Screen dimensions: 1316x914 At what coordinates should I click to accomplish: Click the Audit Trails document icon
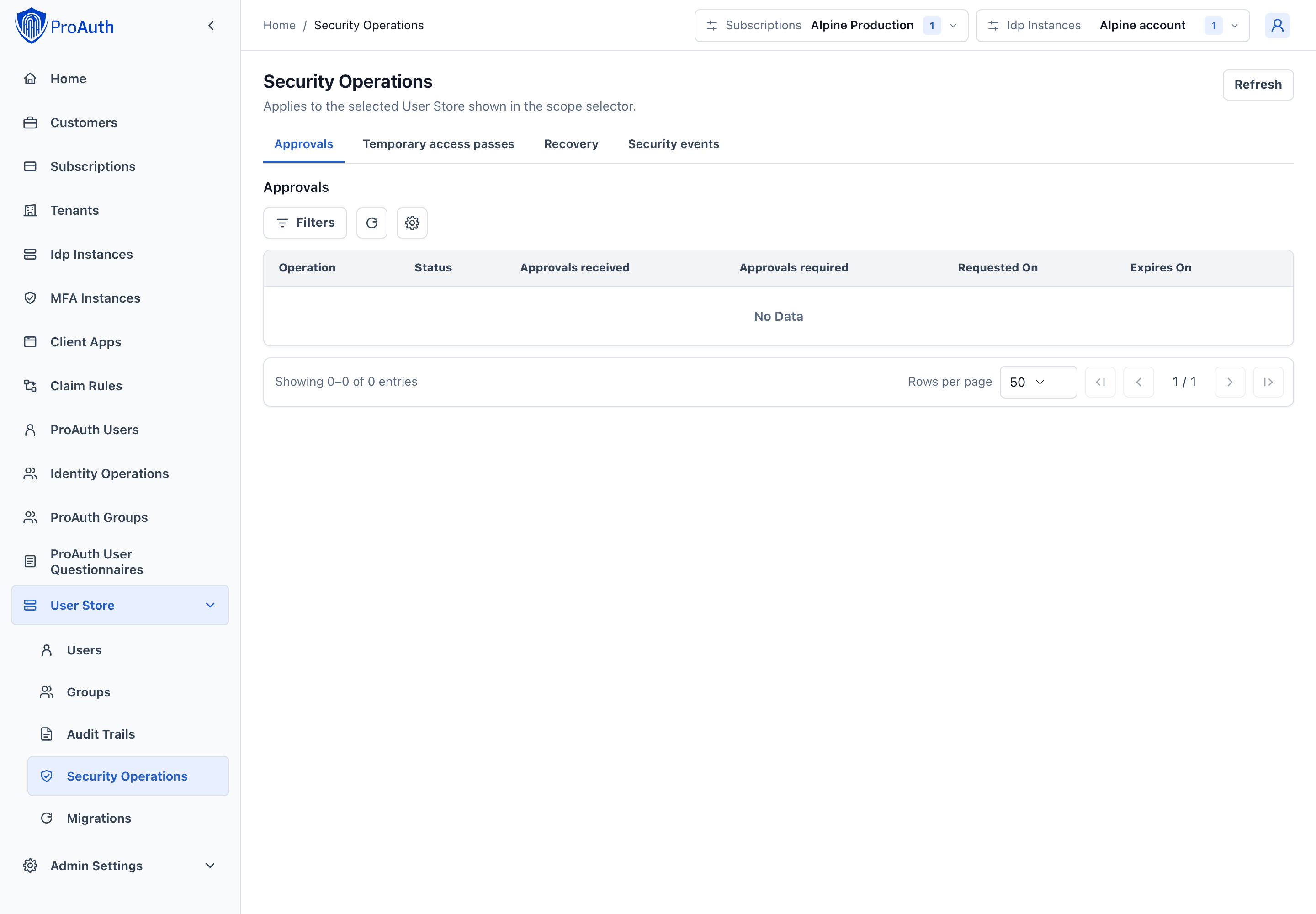tap(47, 734)
